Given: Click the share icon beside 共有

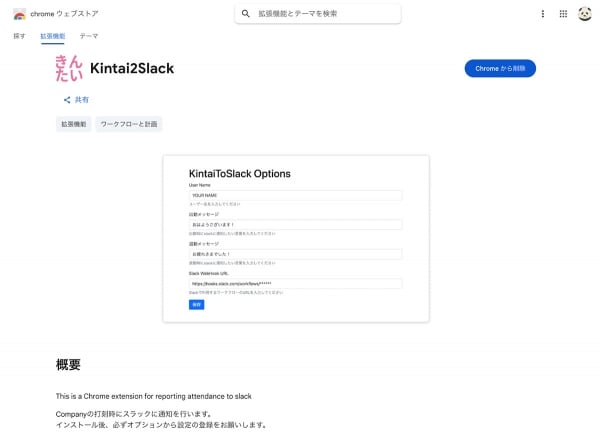Looking at the screenshot, I should coord(67,100).
